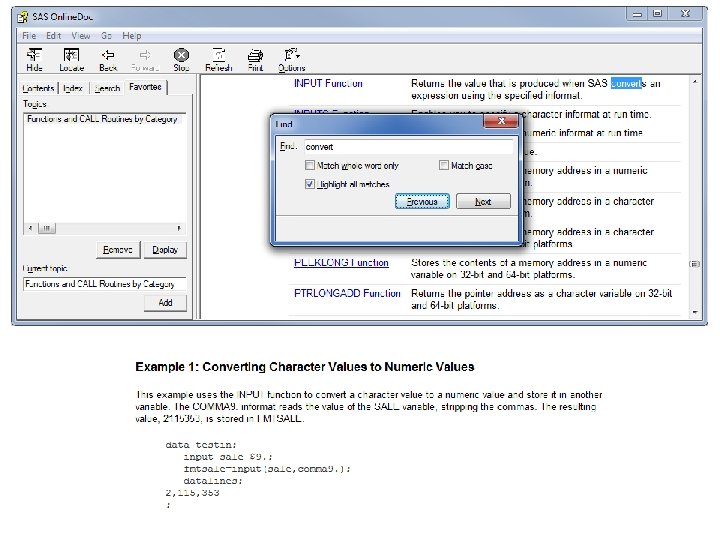
Task: Click the Previous button in Find dialog
Action: [422, 201]
